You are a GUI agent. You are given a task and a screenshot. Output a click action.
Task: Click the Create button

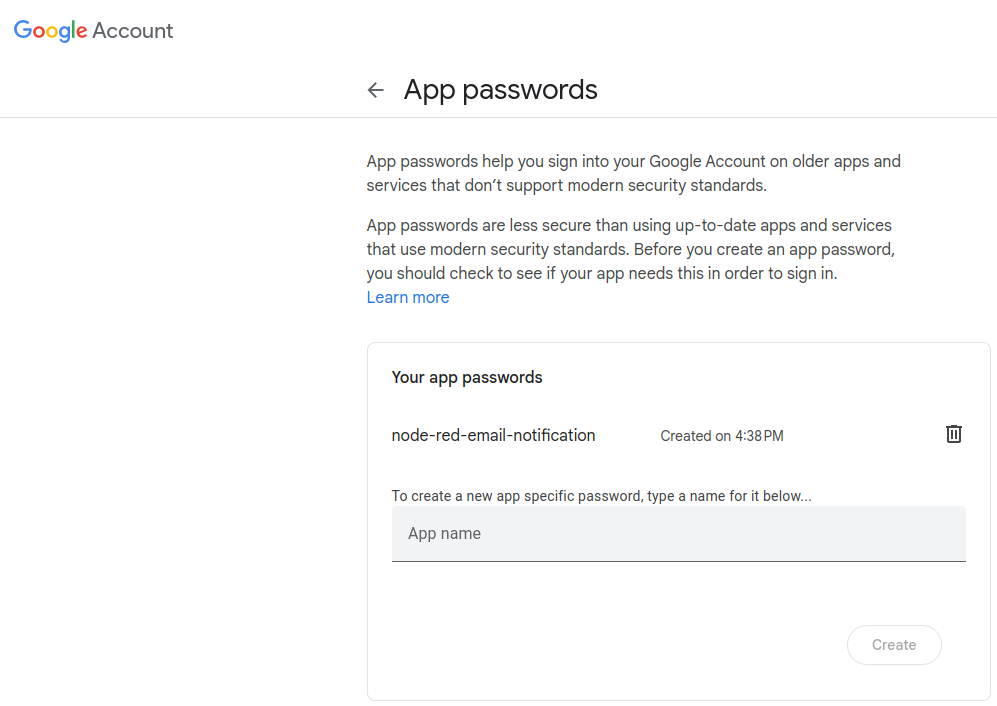click(893, 645)
